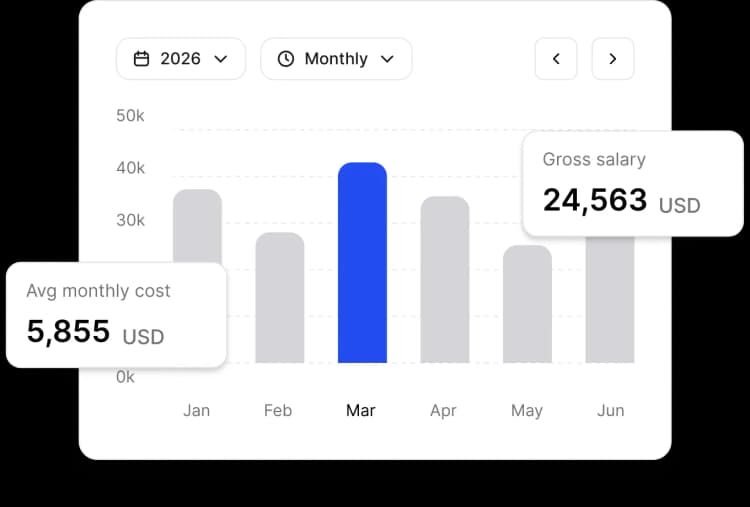750x507 pixels.
Task: Select the gray May bar
Action: pos(527,304)
